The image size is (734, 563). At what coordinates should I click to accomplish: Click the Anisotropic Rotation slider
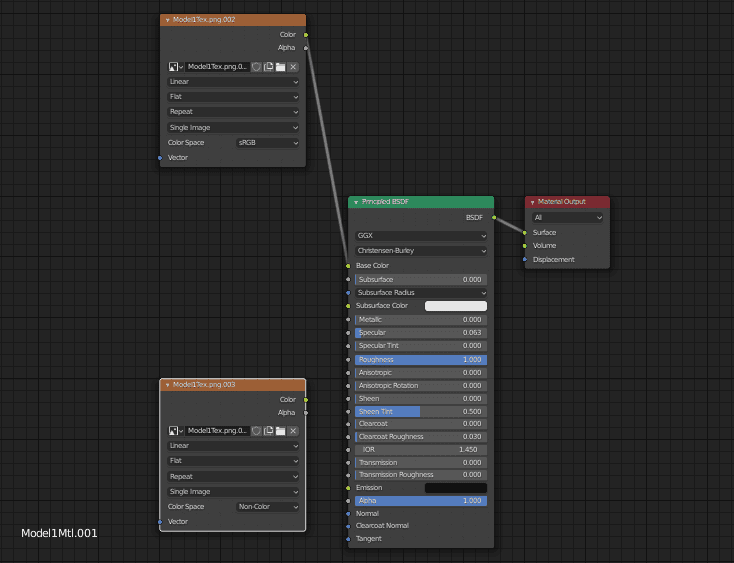[421, 386]
